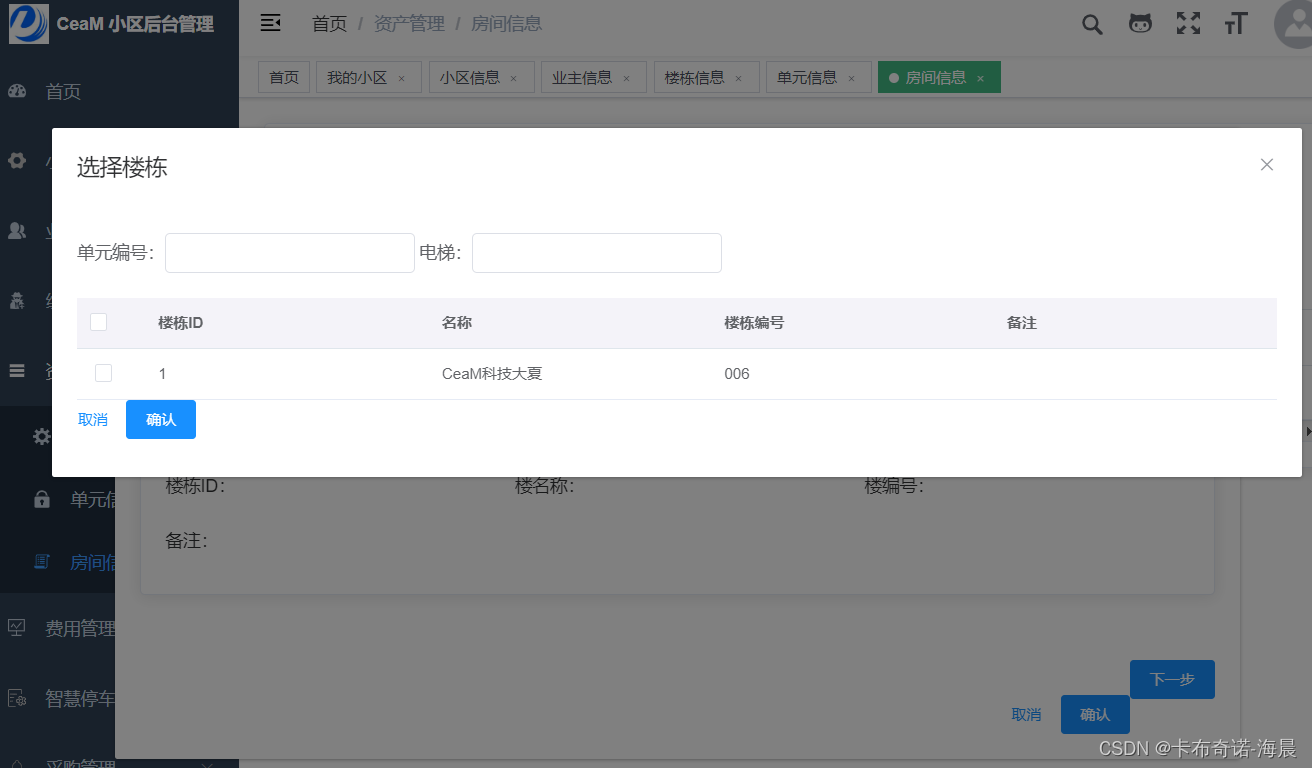Close the 房间信息 tab
The width and height of the screenshot is (1312, 768).
(981, 78)
